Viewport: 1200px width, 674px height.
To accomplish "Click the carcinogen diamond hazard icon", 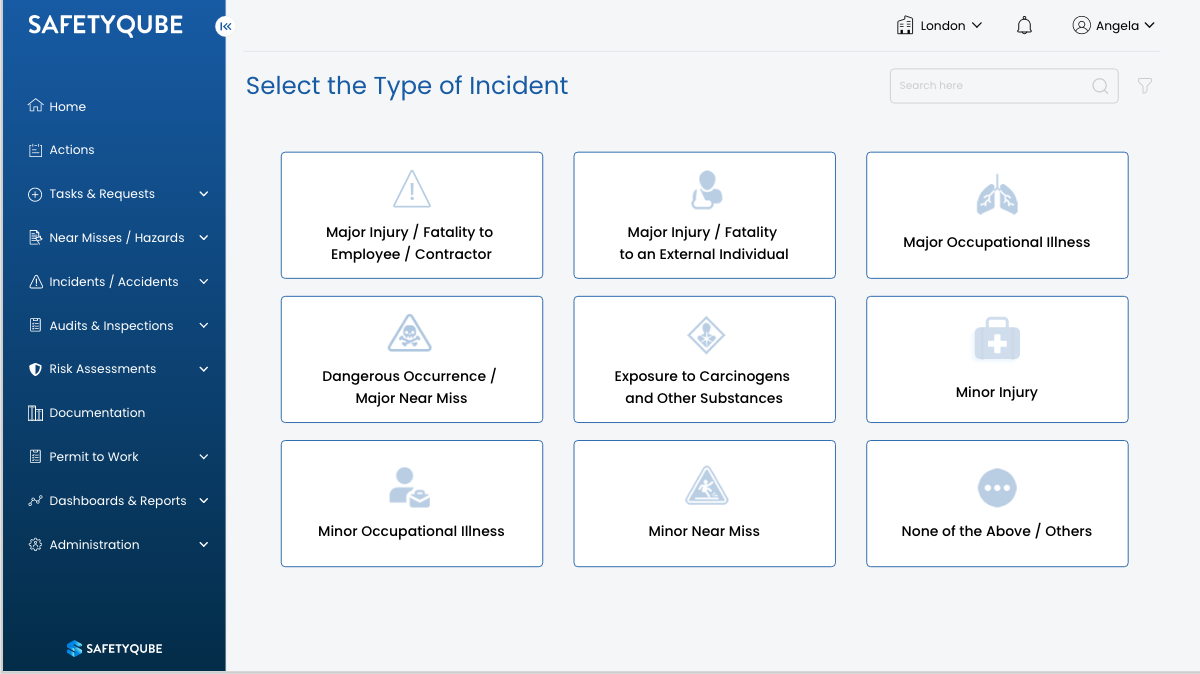I will (706, 335).
